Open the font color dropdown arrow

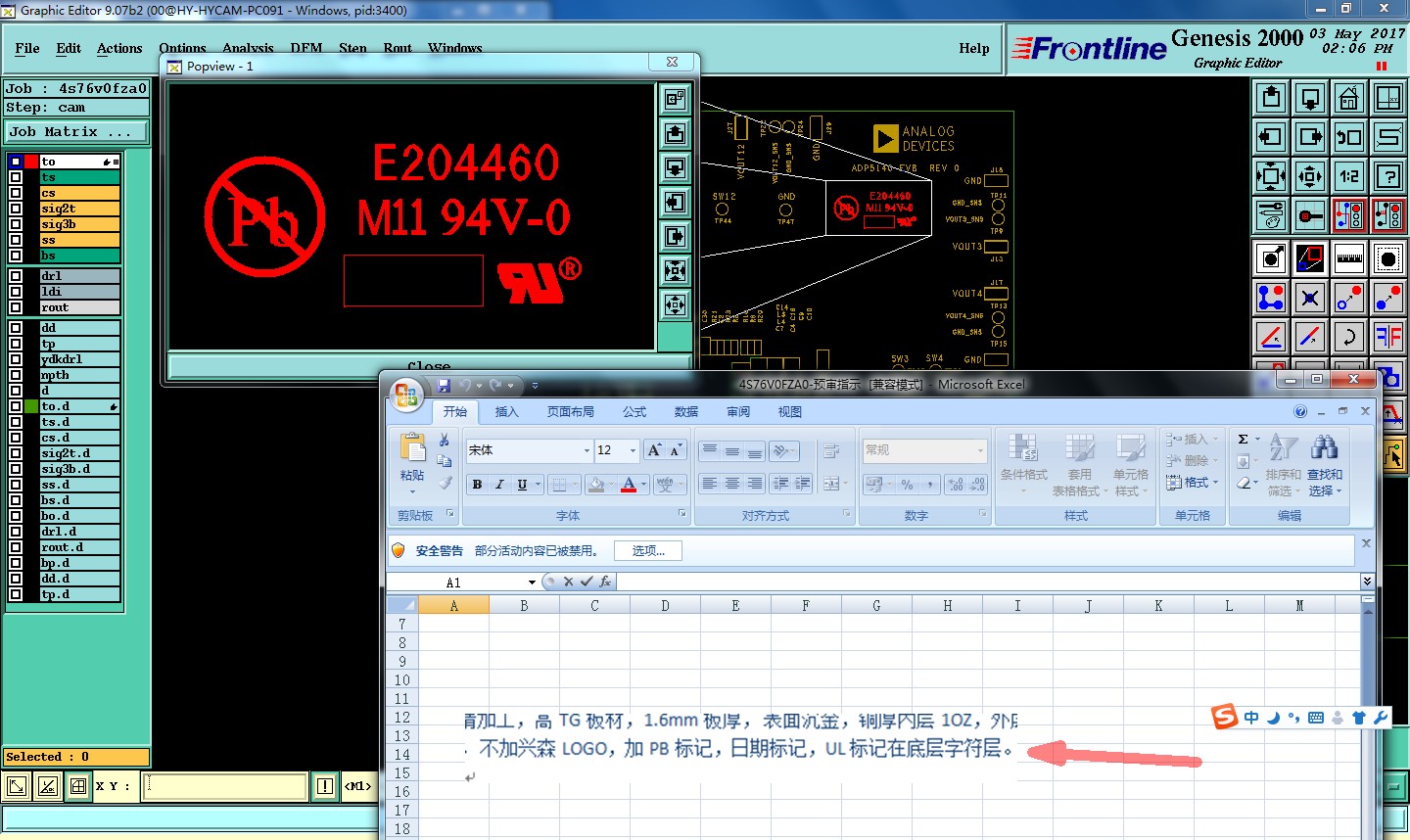(644, 484)
